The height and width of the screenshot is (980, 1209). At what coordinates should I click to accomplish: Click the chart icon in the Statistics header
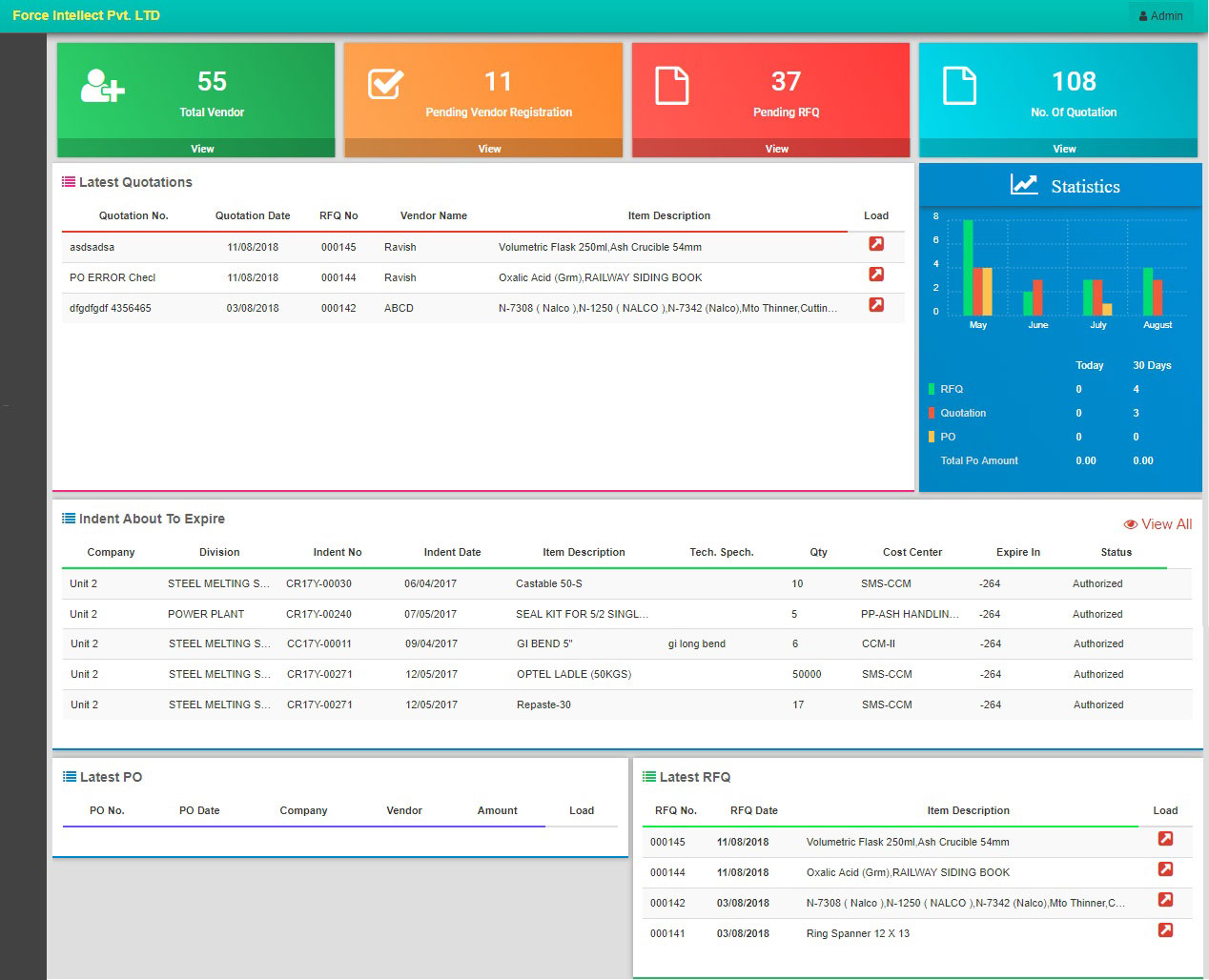pyautogui.click(x=1023, y=185)
